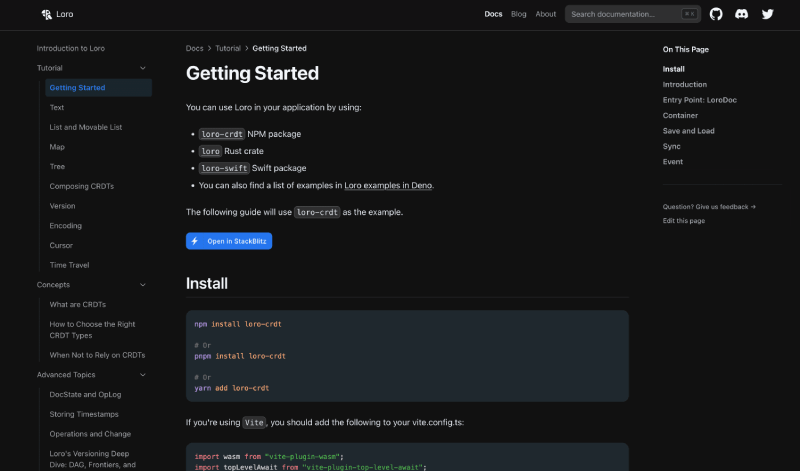
Task: Open How to Choose the Right CRDT Types
Action: coord(92,330)
